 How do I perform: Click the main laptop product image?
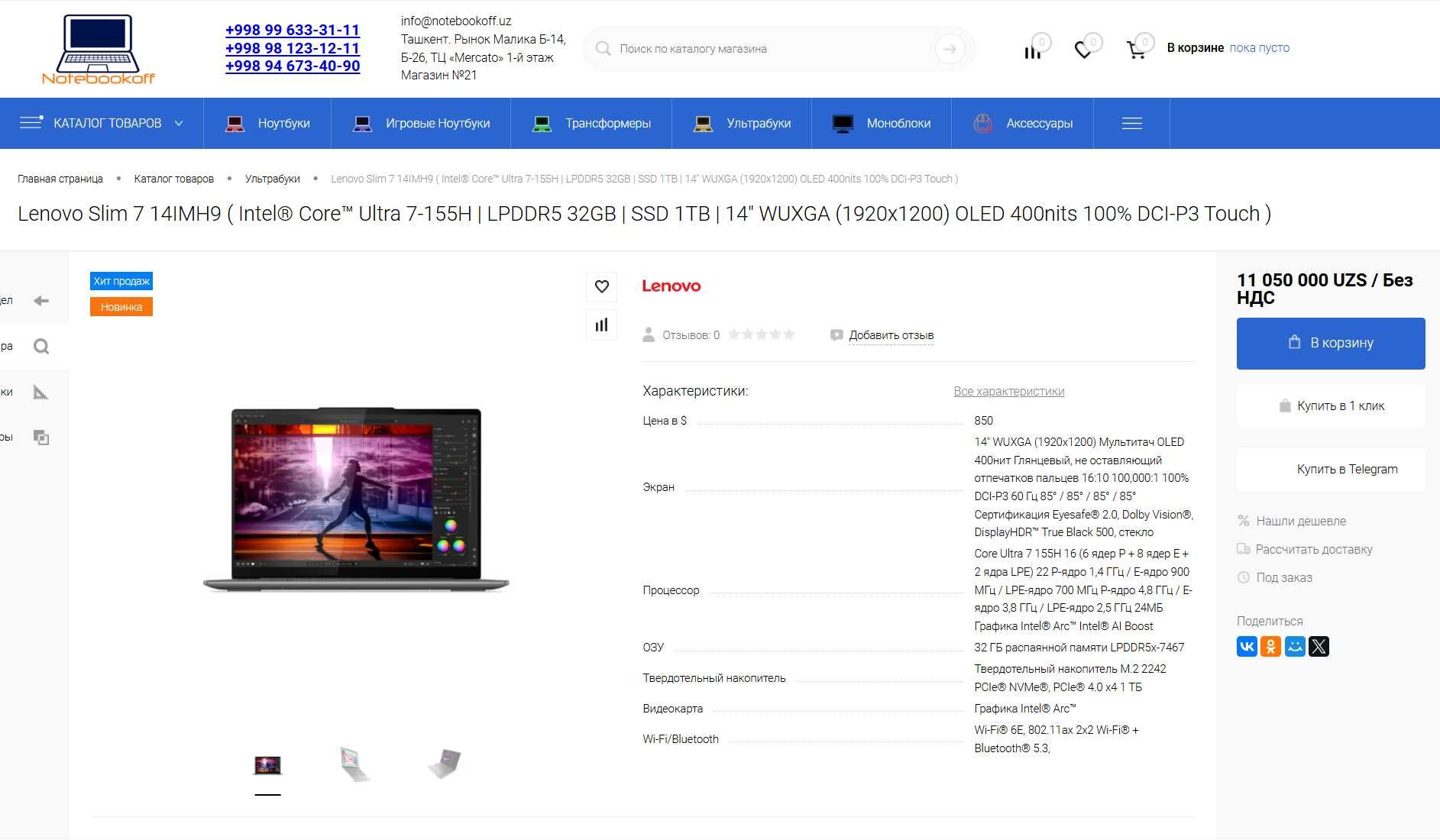[356, 499]
